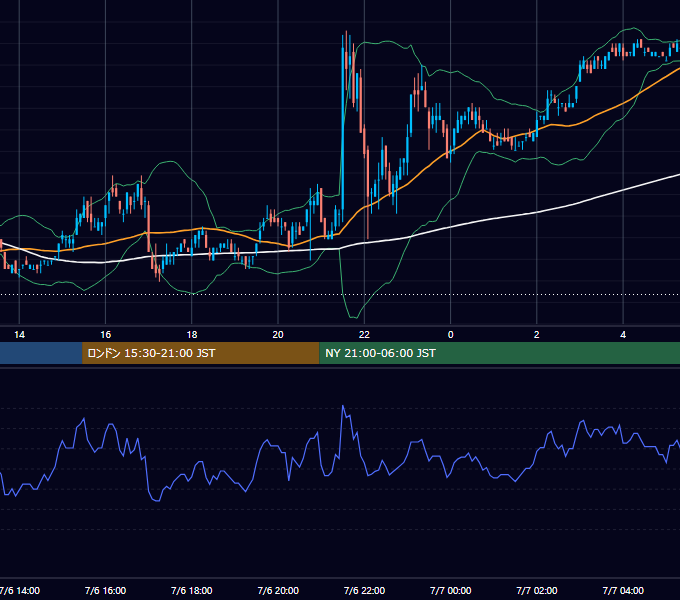680x600 pixels.
Task: Click the 7/7 02:00 date label
Action: tap(536, 590)
